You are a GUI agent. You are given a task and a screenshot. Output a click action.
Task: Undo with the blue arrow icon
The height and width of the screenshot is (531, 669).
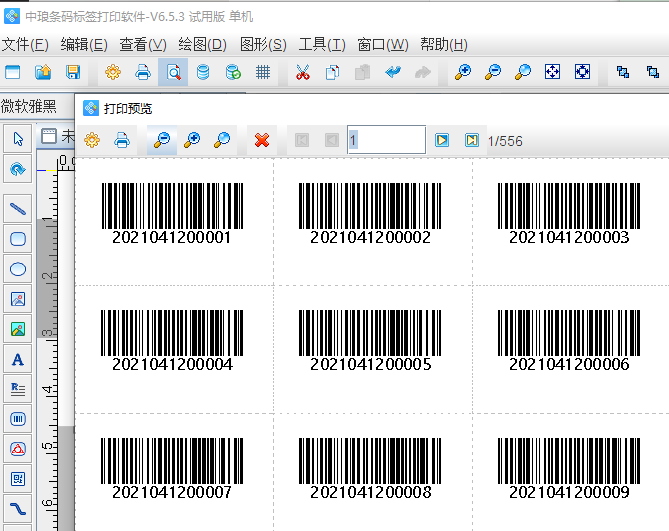tap(393, 72)
